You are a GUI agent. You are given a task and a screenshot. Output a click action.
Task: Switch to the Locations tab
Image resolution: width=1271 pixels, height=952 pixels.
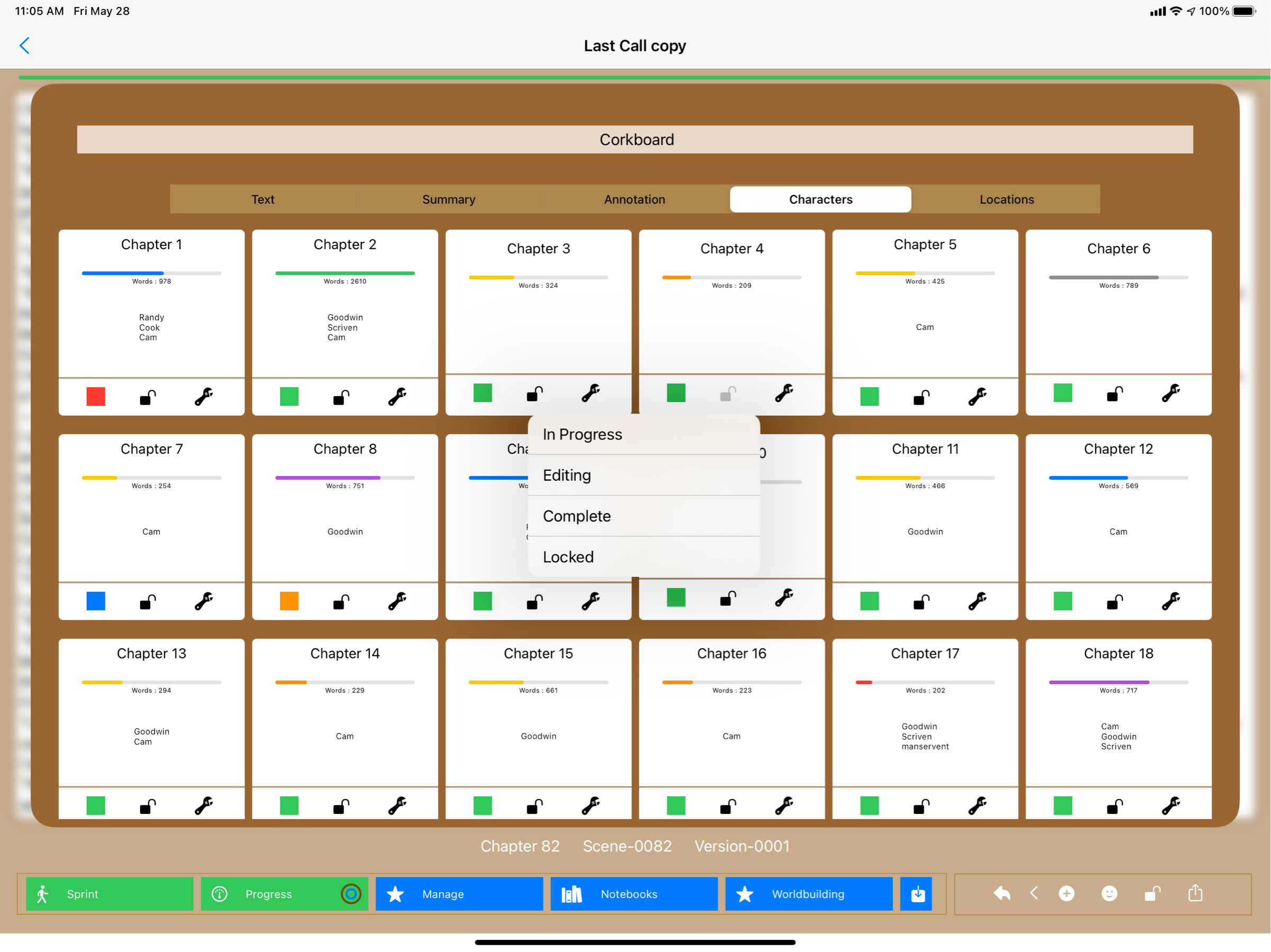click(x=1006, y=199)
